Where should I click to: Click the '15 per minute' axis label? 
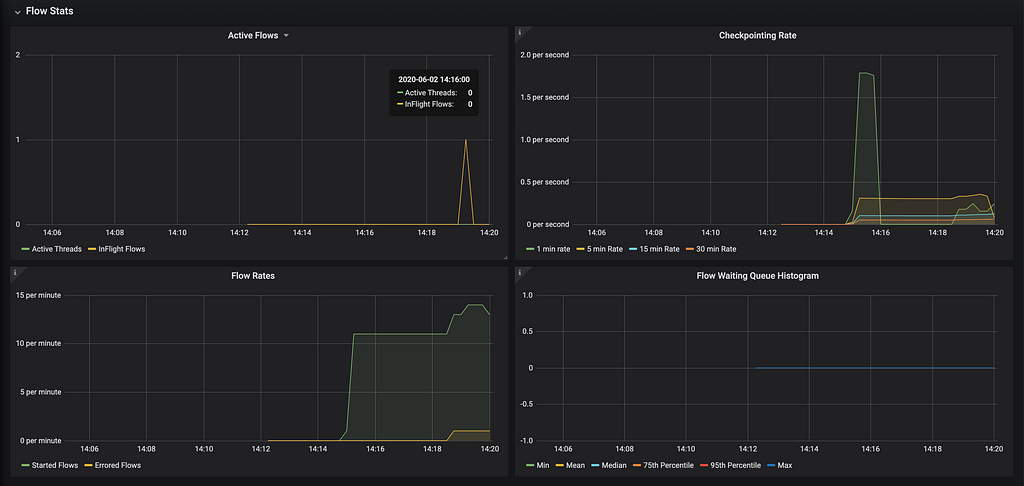pos(38,295)
